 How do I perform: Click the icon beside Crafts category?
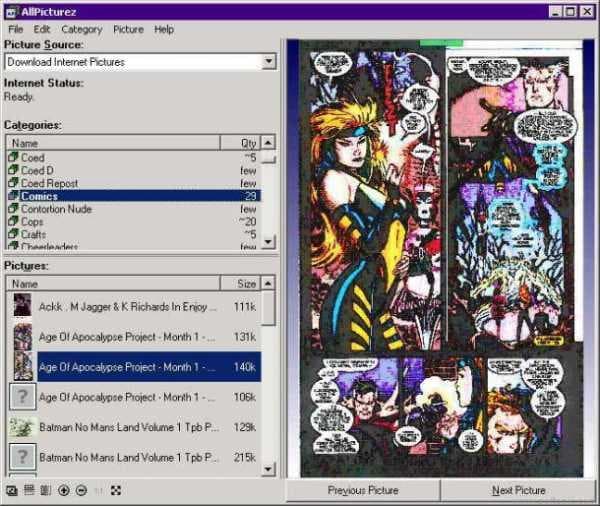(x=13, y=233)
